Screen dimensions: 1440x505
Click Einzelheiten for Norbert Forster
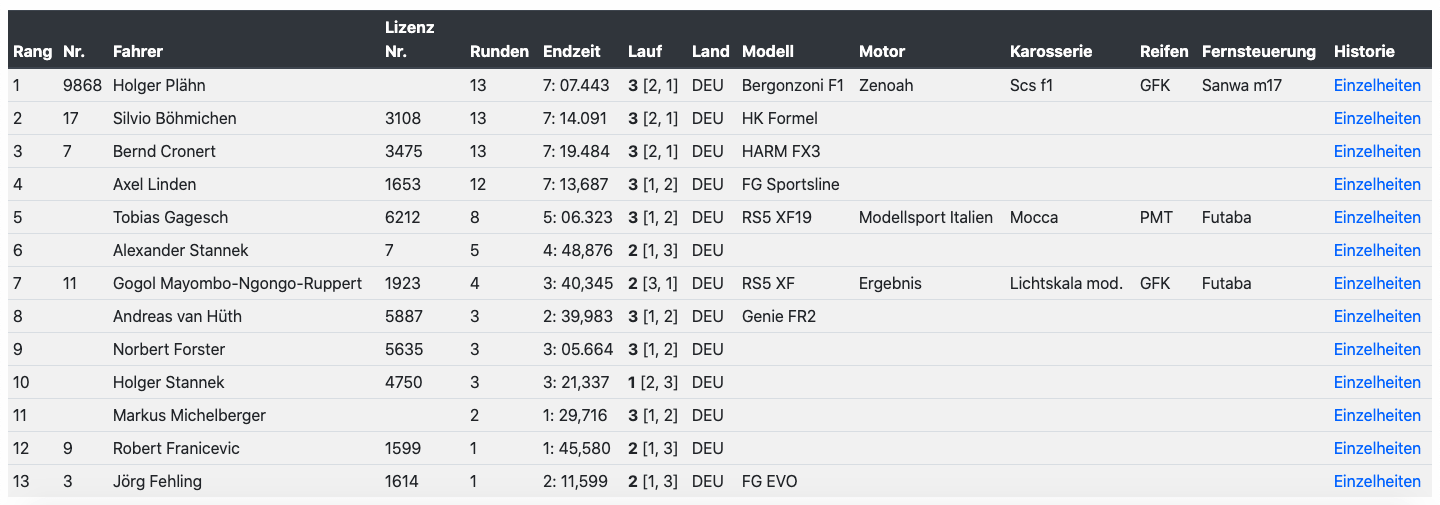pos(1377,350)
